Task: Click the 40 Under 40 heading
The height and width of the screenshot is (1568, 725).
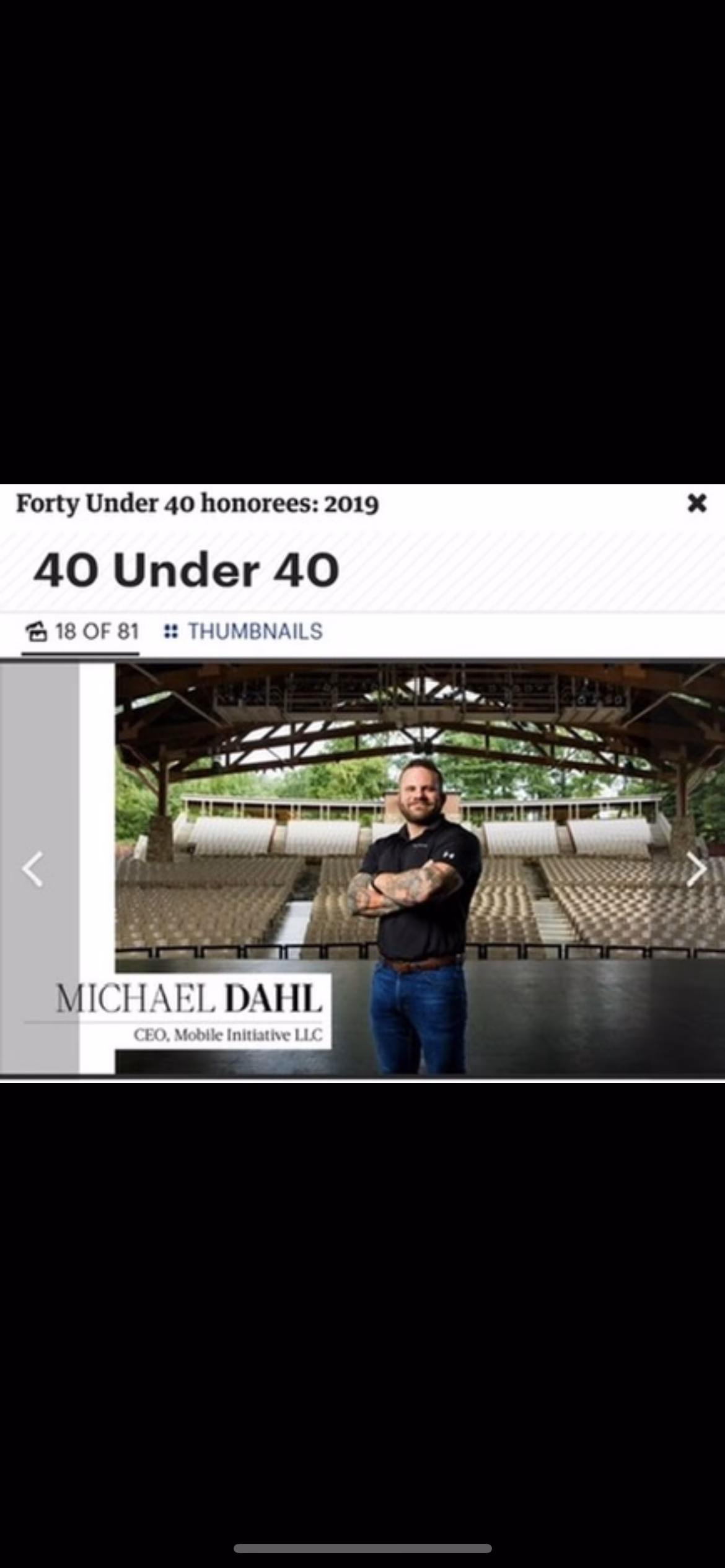Action: (x=187, y=570)
